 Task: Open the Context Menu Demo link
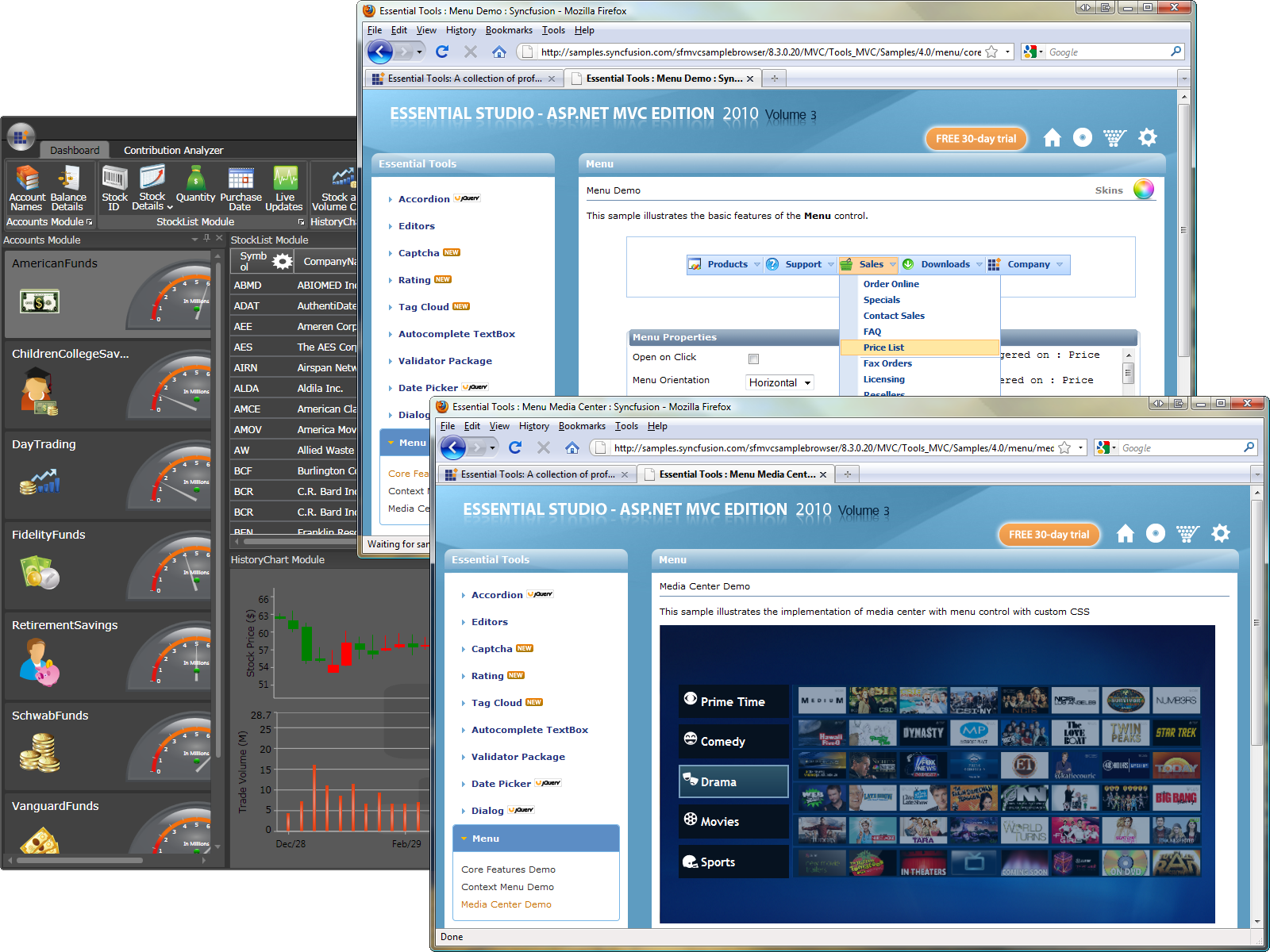click(507, 886)
